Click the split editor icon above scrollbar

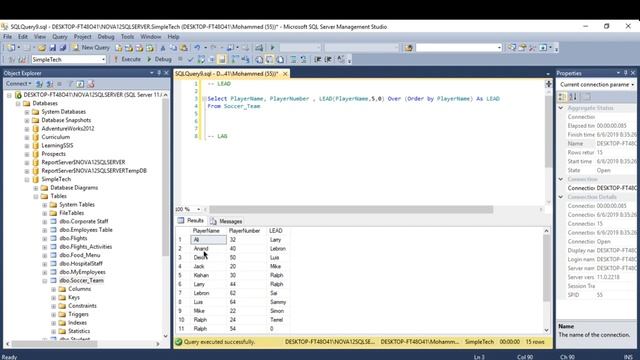coord(549,84)
